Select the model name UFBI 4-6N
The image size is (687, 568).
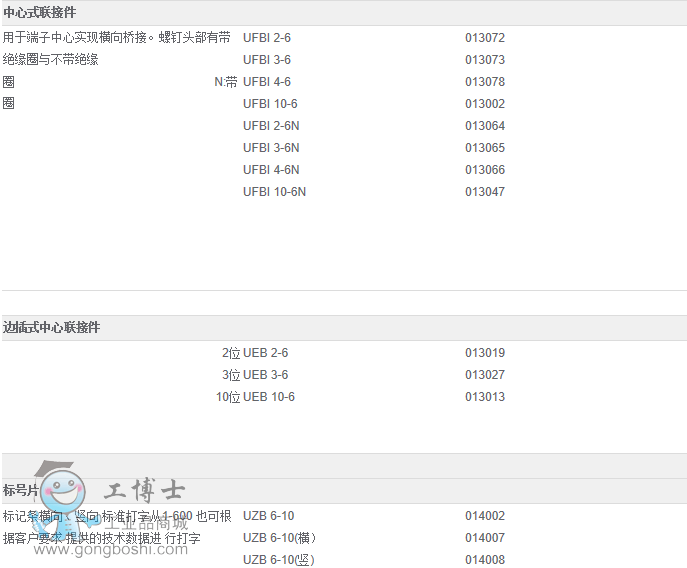(x=271, y=170)
